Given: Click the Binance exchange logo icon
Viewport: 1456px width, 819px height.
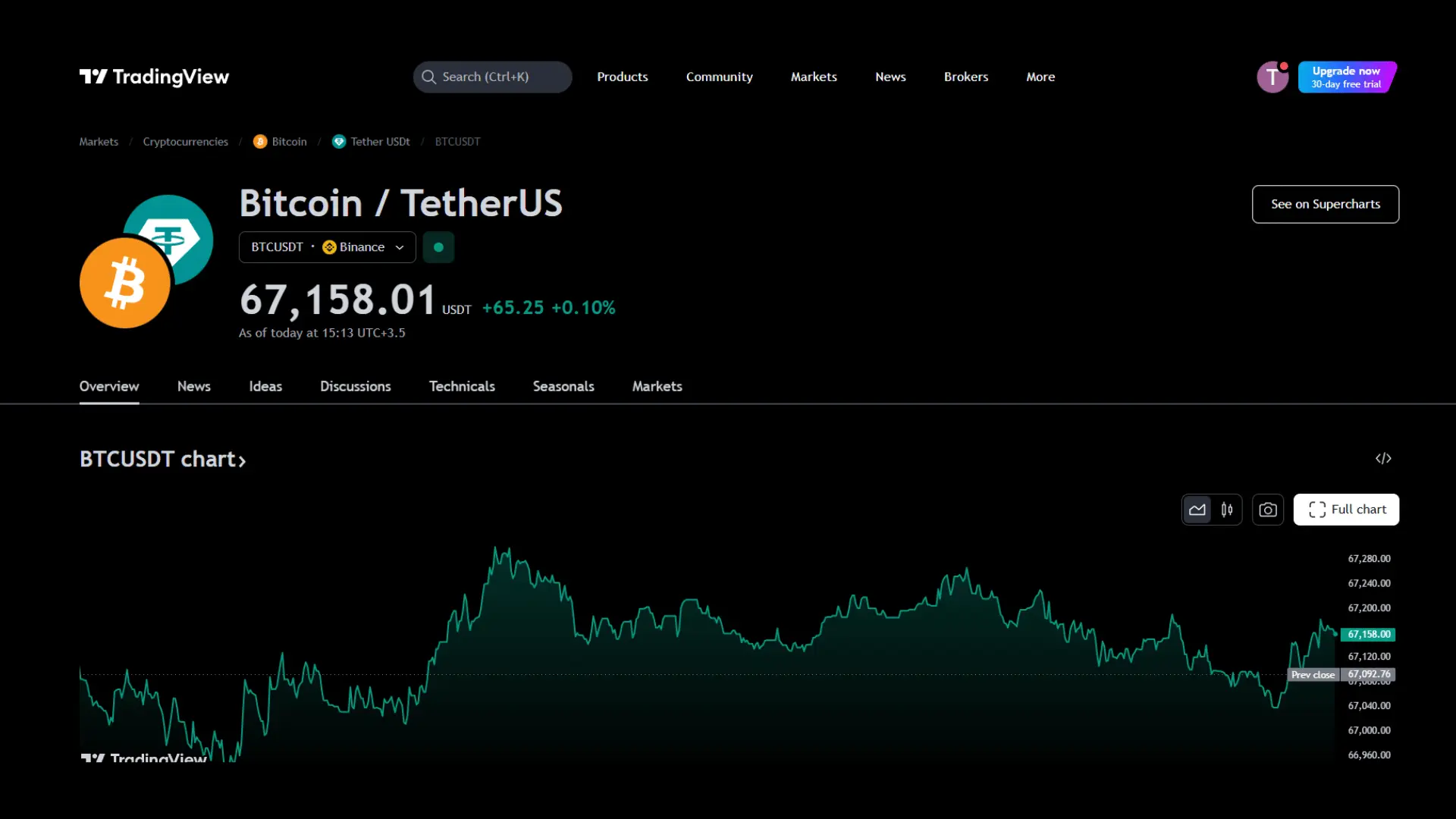Looking at the screenshot, I should 329,247.
